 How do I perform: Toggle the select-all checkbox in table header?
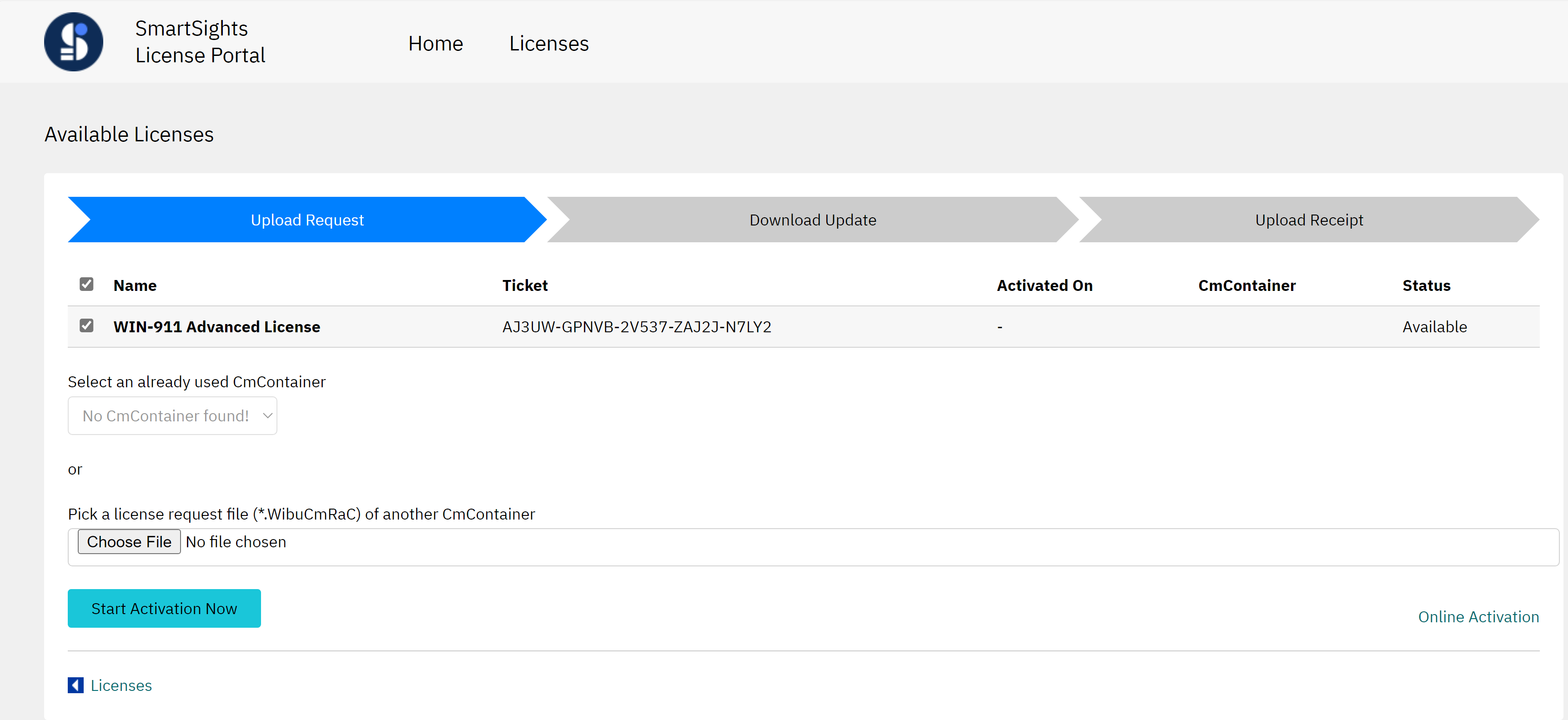(x=86, y=284)
